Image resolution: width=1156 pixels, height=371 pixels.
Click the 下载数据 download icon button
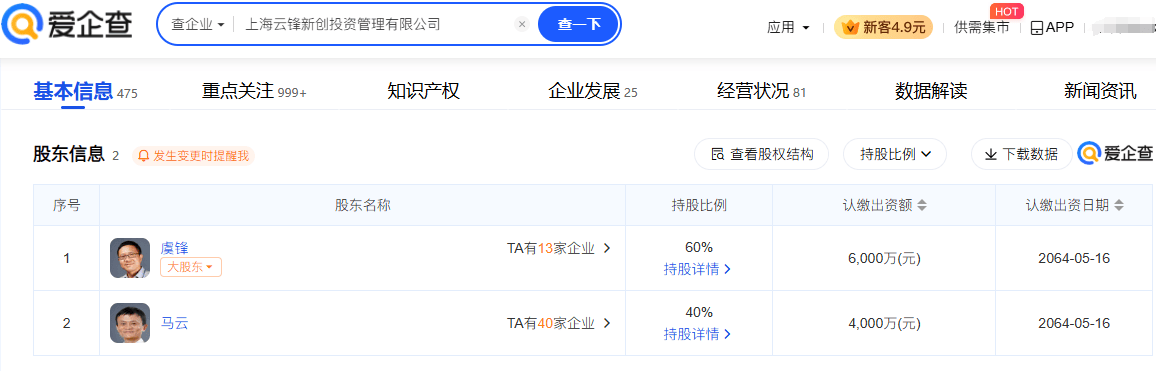pyautogui.click(x=1022, y=154)
